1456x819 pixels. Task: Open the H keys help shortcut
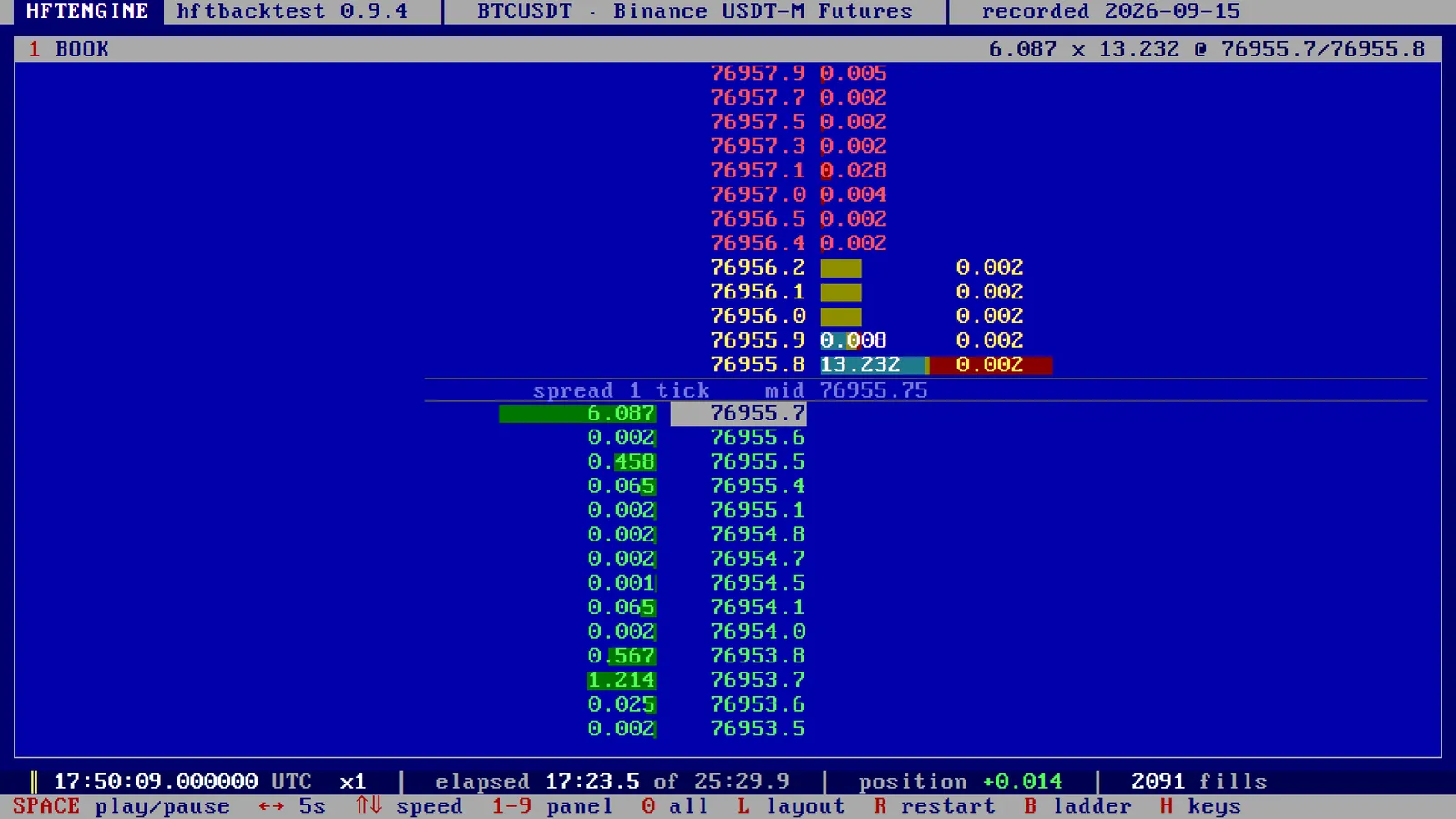[1200, 806]
